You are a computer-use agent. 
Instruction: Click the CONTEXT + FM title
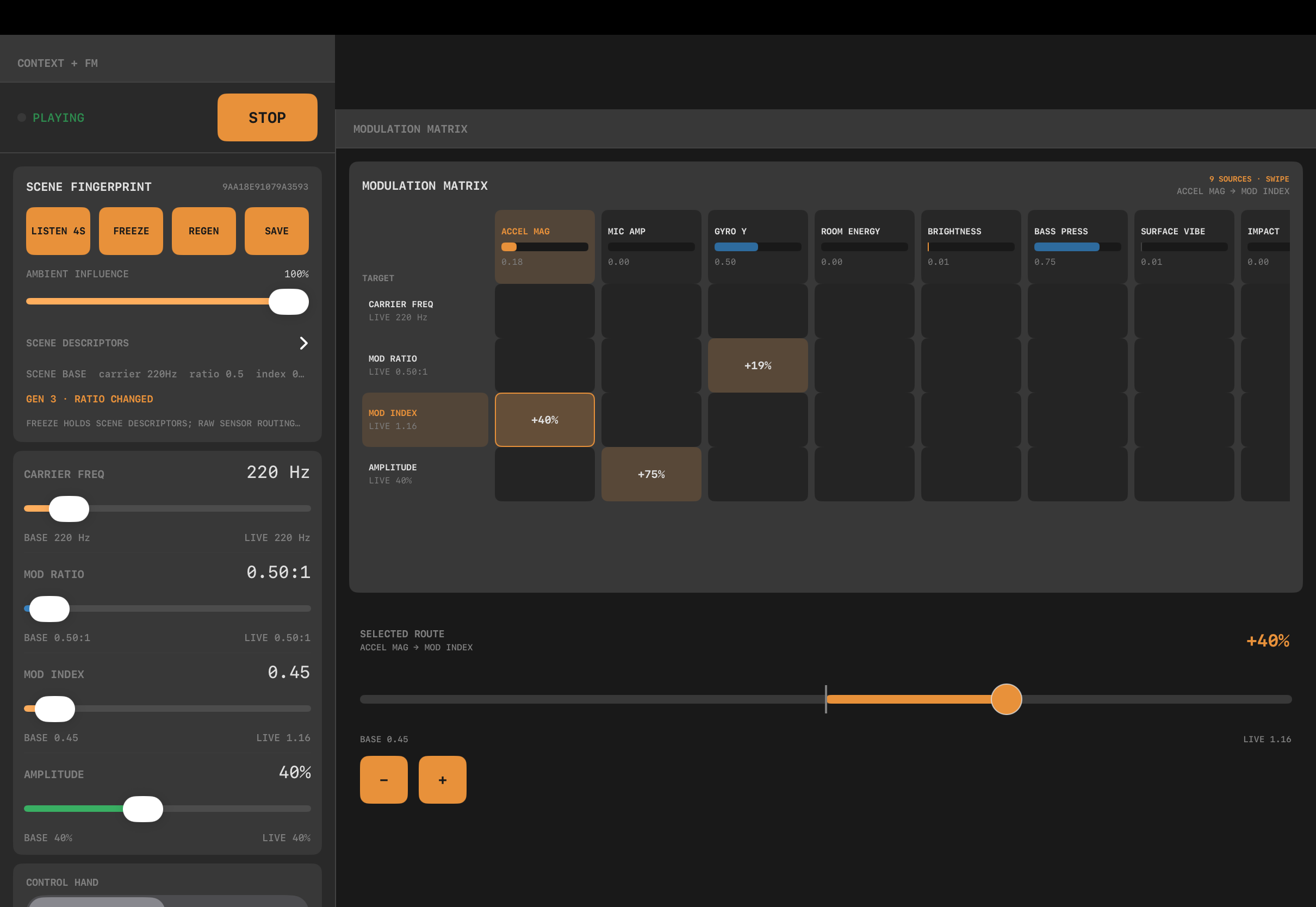pyautogui.click(x=58, y=63)
